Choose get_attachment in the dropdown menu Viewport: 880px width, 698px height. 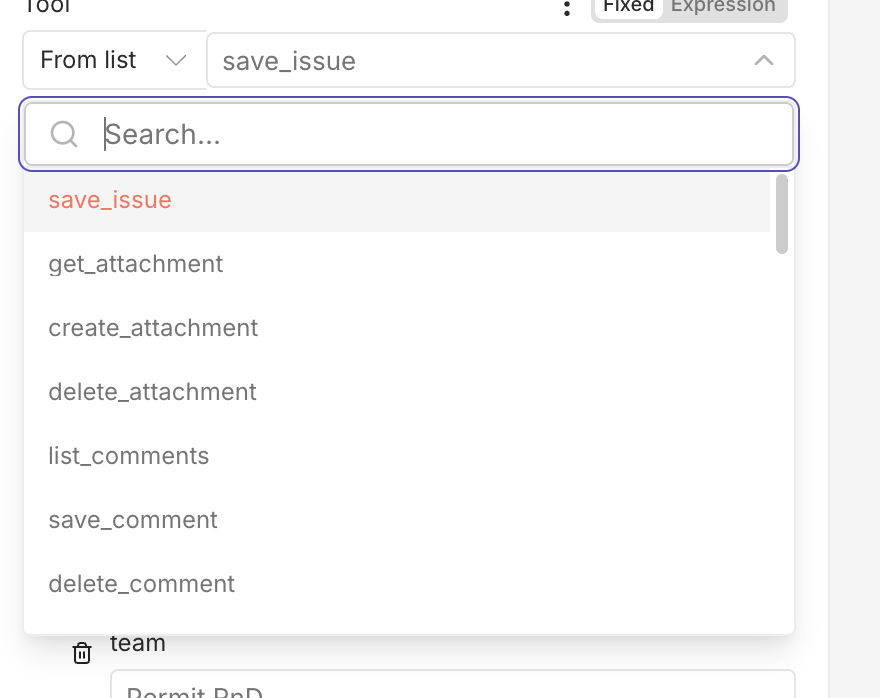pyautogui.click(x=135, y=264)
